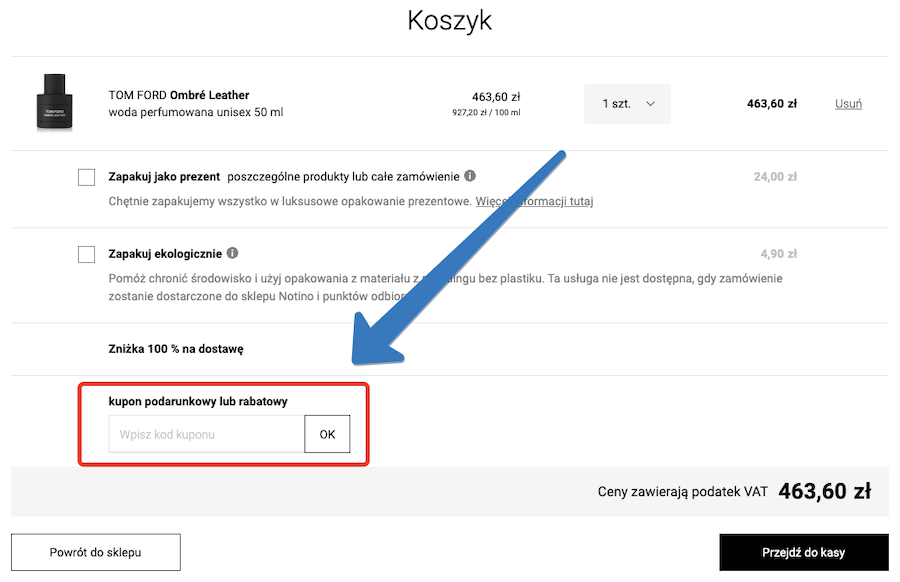900x582 pixels.
Task: Return to shop with Powrót do sklepu
Action: [x=95, y=552]
